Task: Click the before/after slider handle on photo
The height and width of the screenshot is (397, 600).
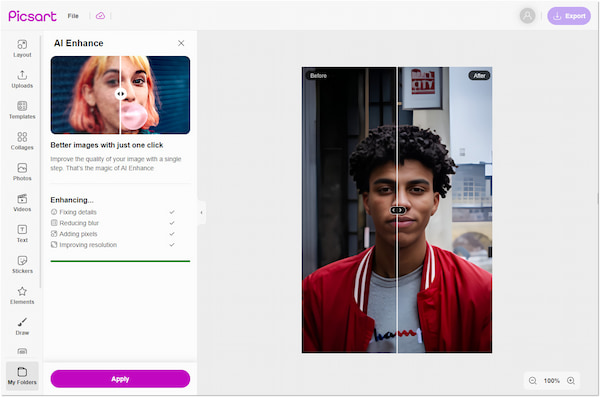Action: (398, 210)
